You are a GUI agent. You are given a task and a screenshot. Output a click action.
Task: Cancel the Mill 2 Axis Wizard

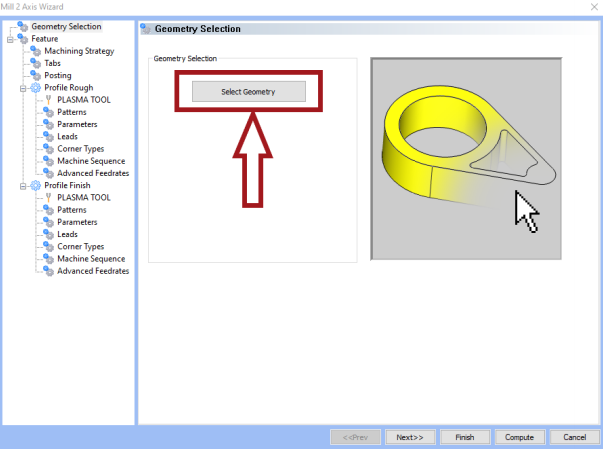pos(575,437)
